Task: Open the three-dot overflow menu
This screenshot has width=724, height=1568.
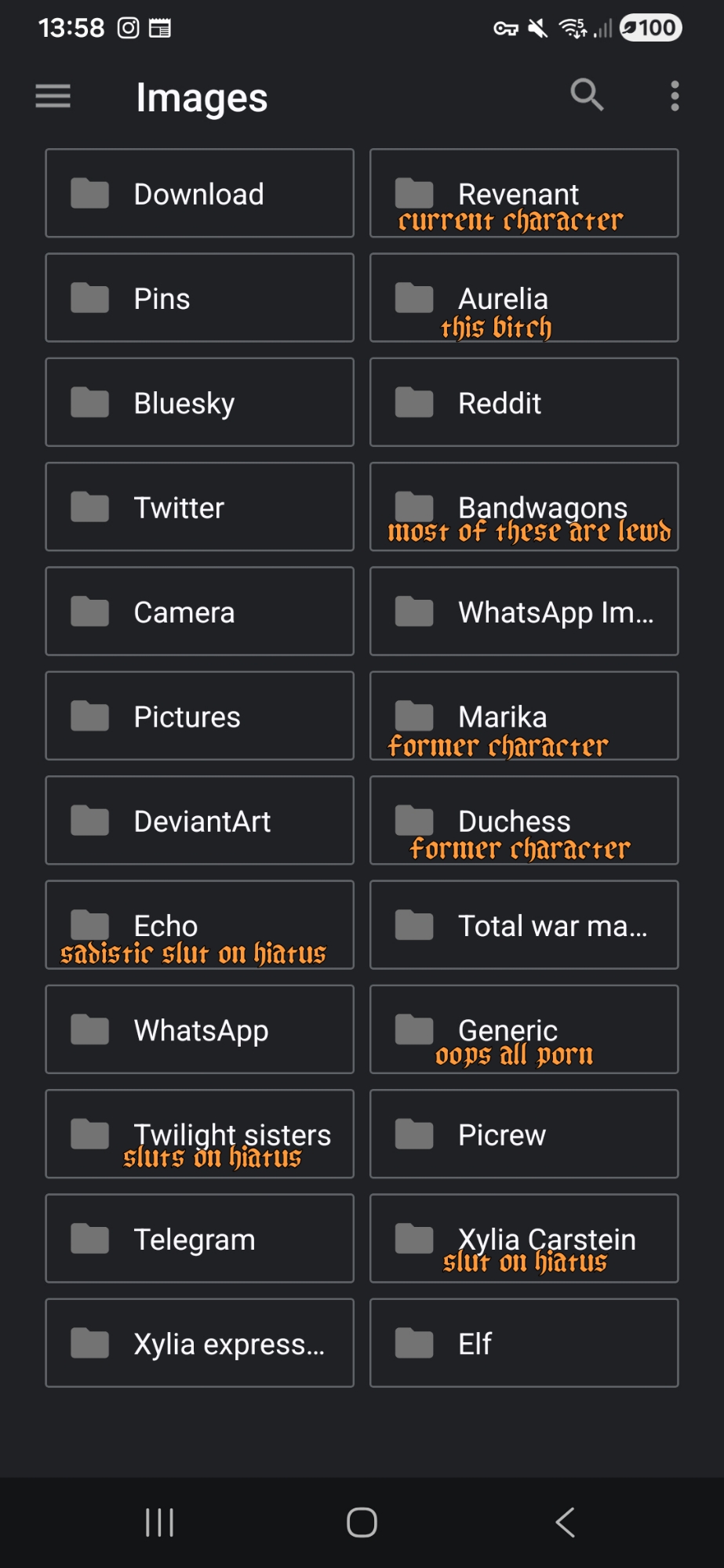Action: (675, 96)
